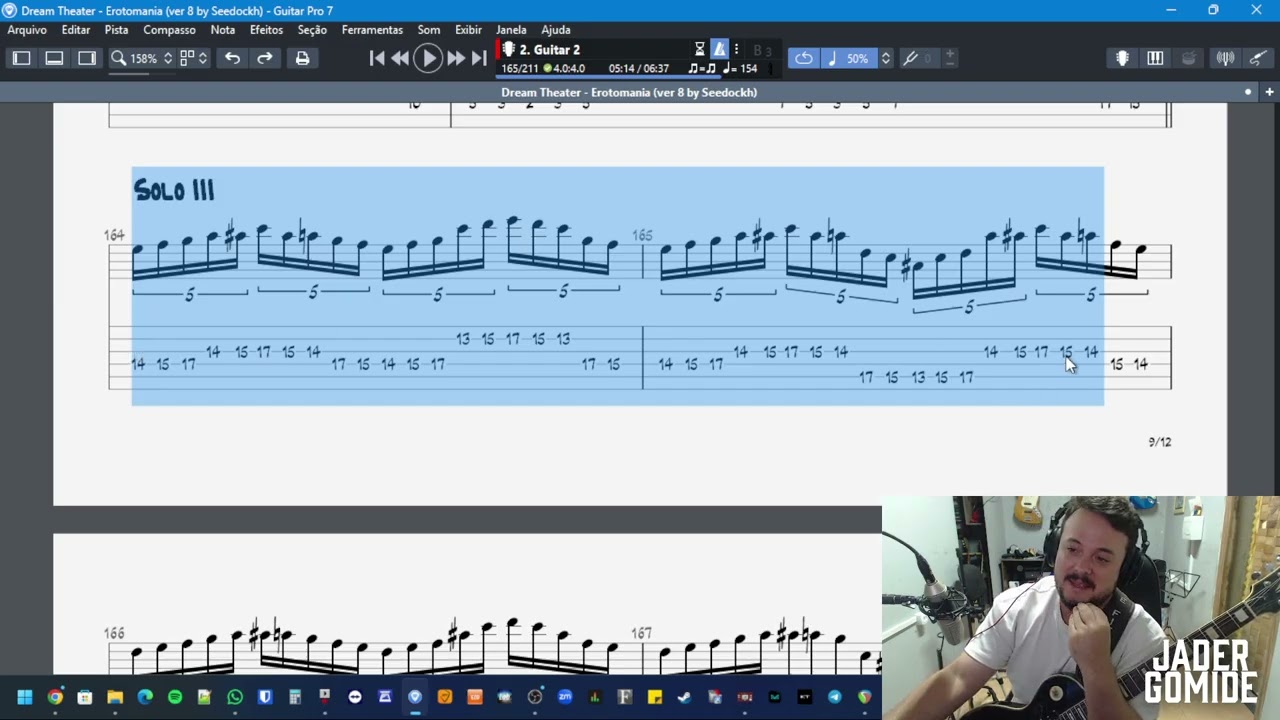Click the zoom magnifier icon
1280x720 pixels.
(118, 58)
